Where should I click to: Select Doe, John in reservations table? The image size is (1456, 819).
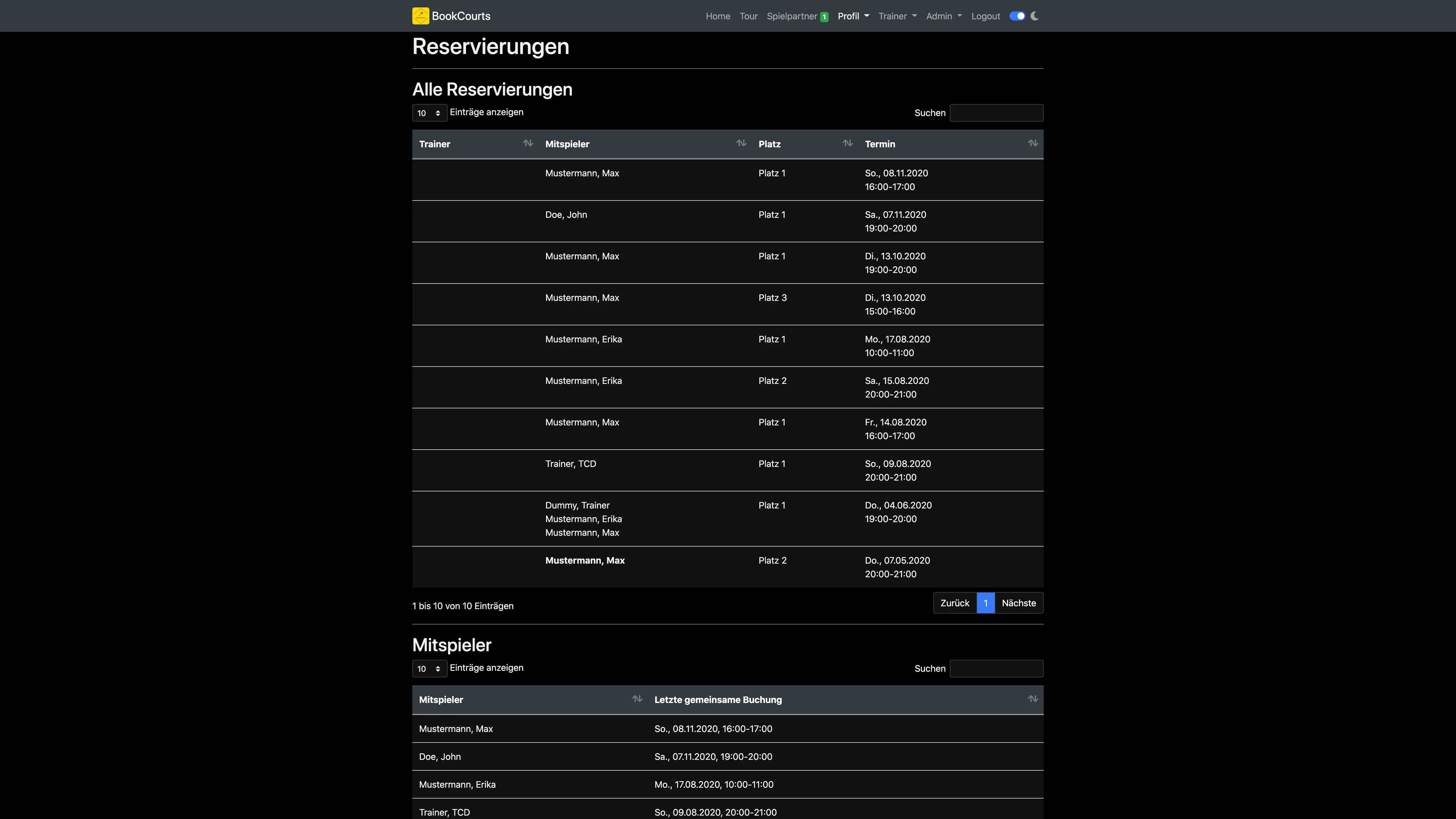click(x=566, y=215)
